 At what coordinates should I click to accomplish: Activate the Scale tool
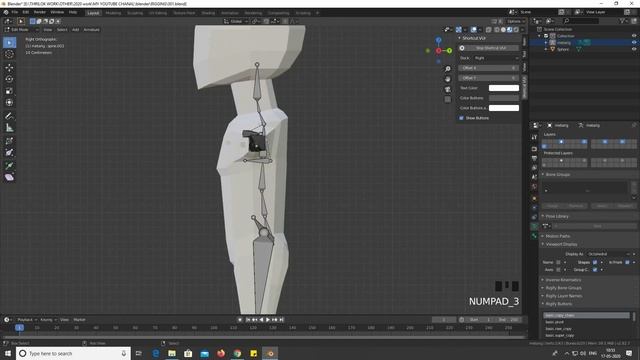tap(9, 91)
